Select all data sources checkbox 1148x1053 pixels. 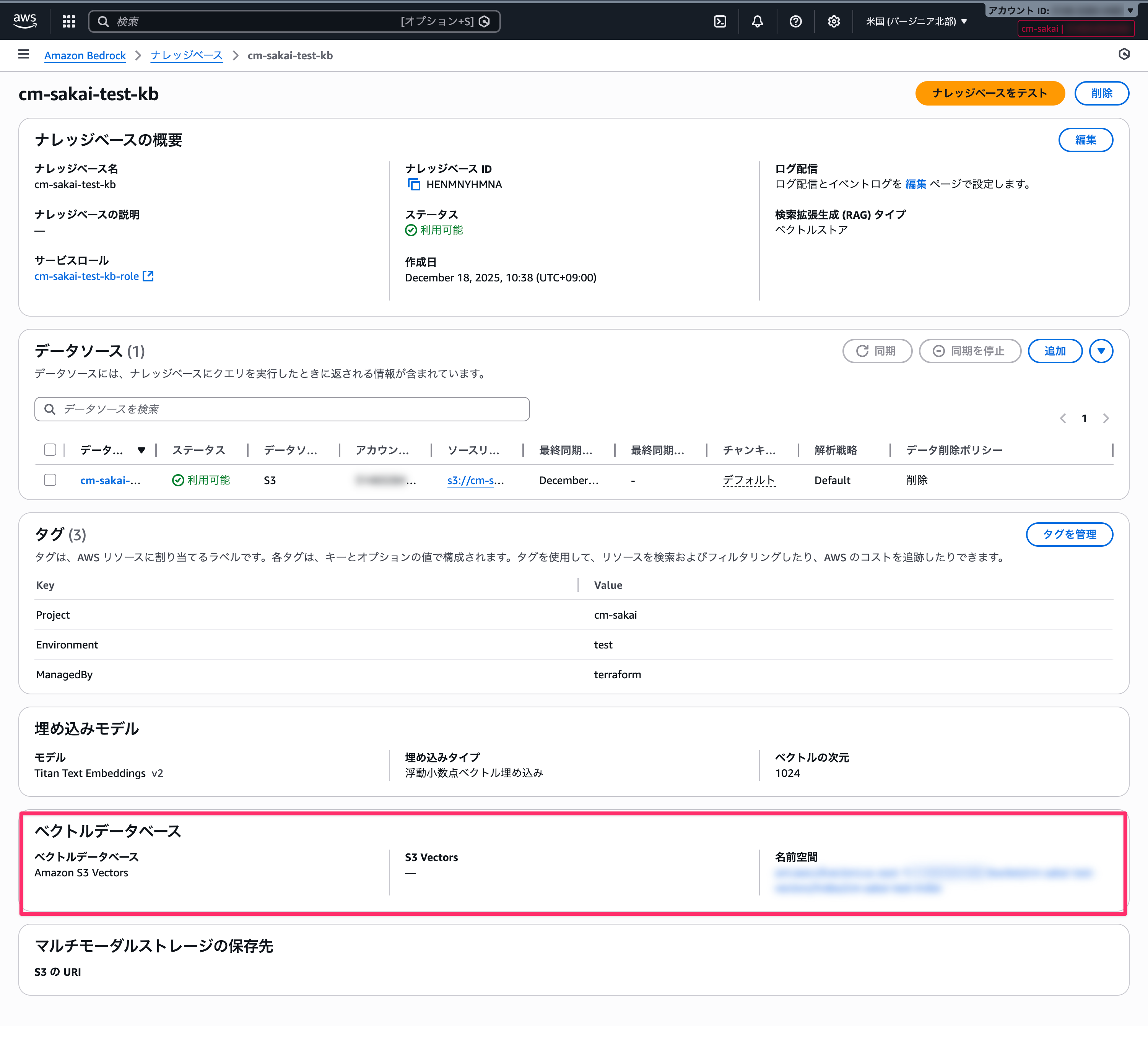50,450
